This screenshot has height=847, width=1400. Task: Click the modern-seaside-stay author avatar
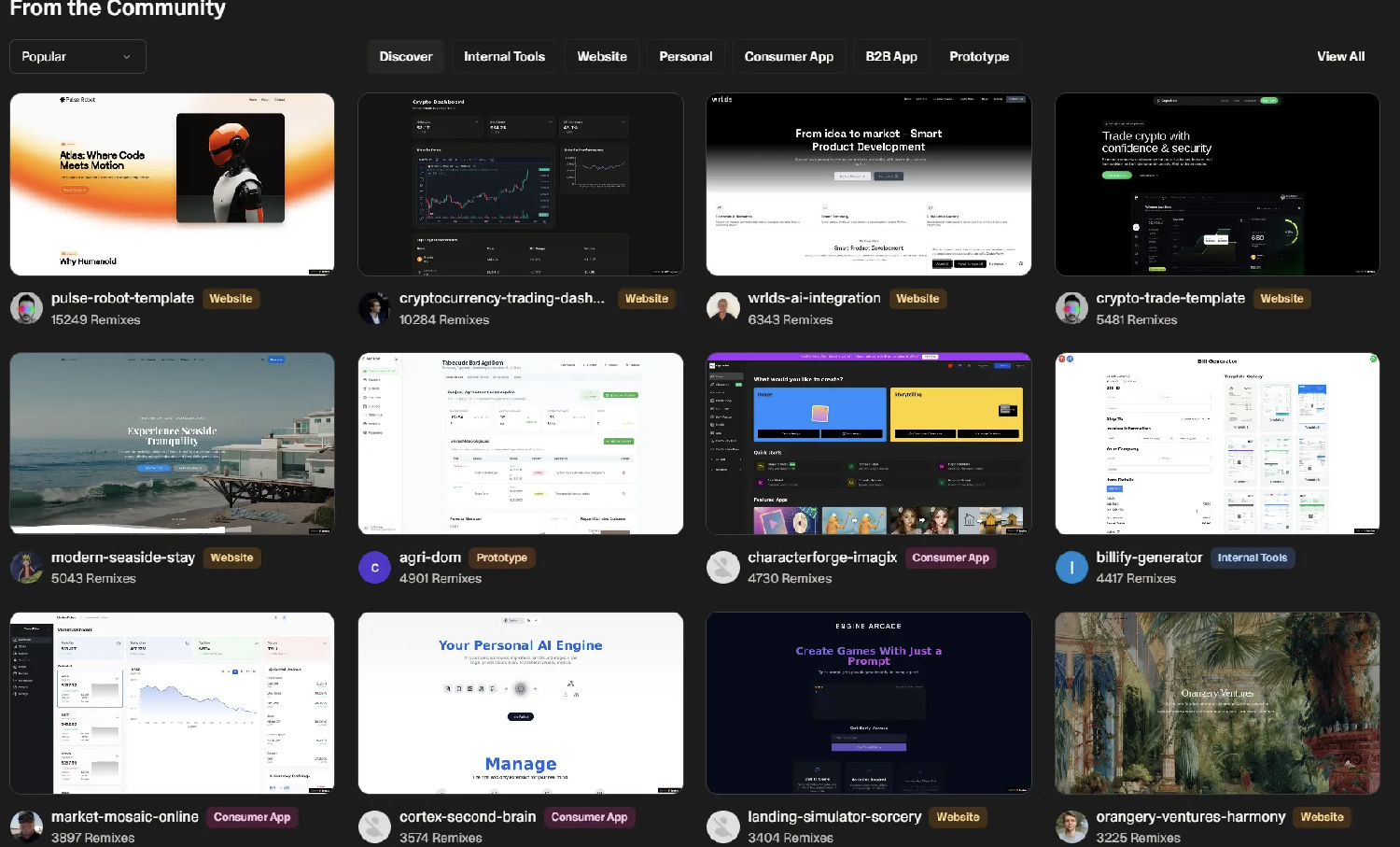tap(26, 568)
